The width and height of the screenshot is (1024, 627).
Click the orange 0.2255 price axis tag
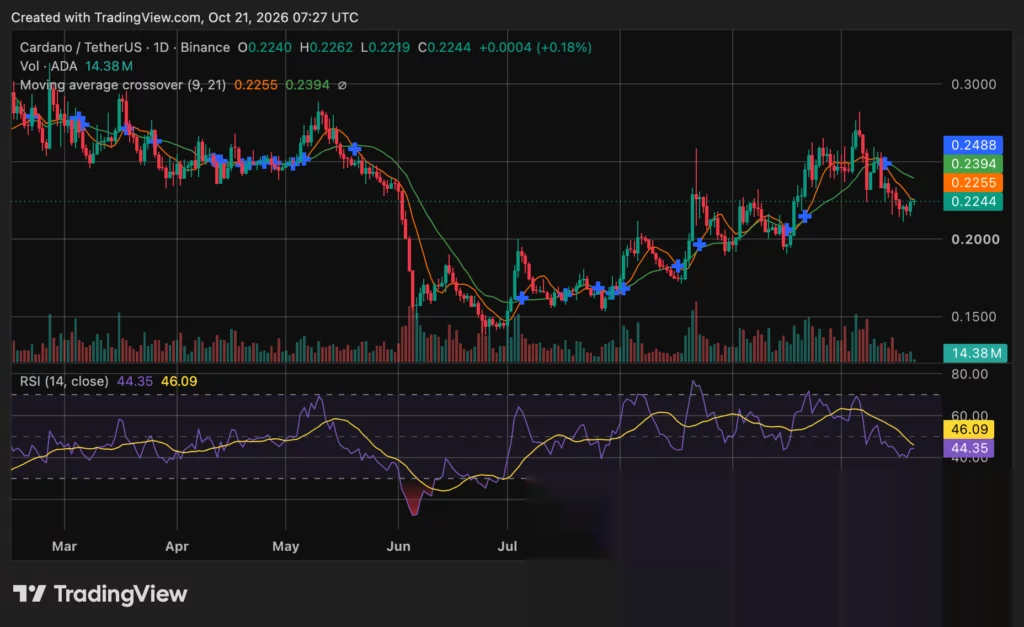pyautogui.click(x=973, y=183)
